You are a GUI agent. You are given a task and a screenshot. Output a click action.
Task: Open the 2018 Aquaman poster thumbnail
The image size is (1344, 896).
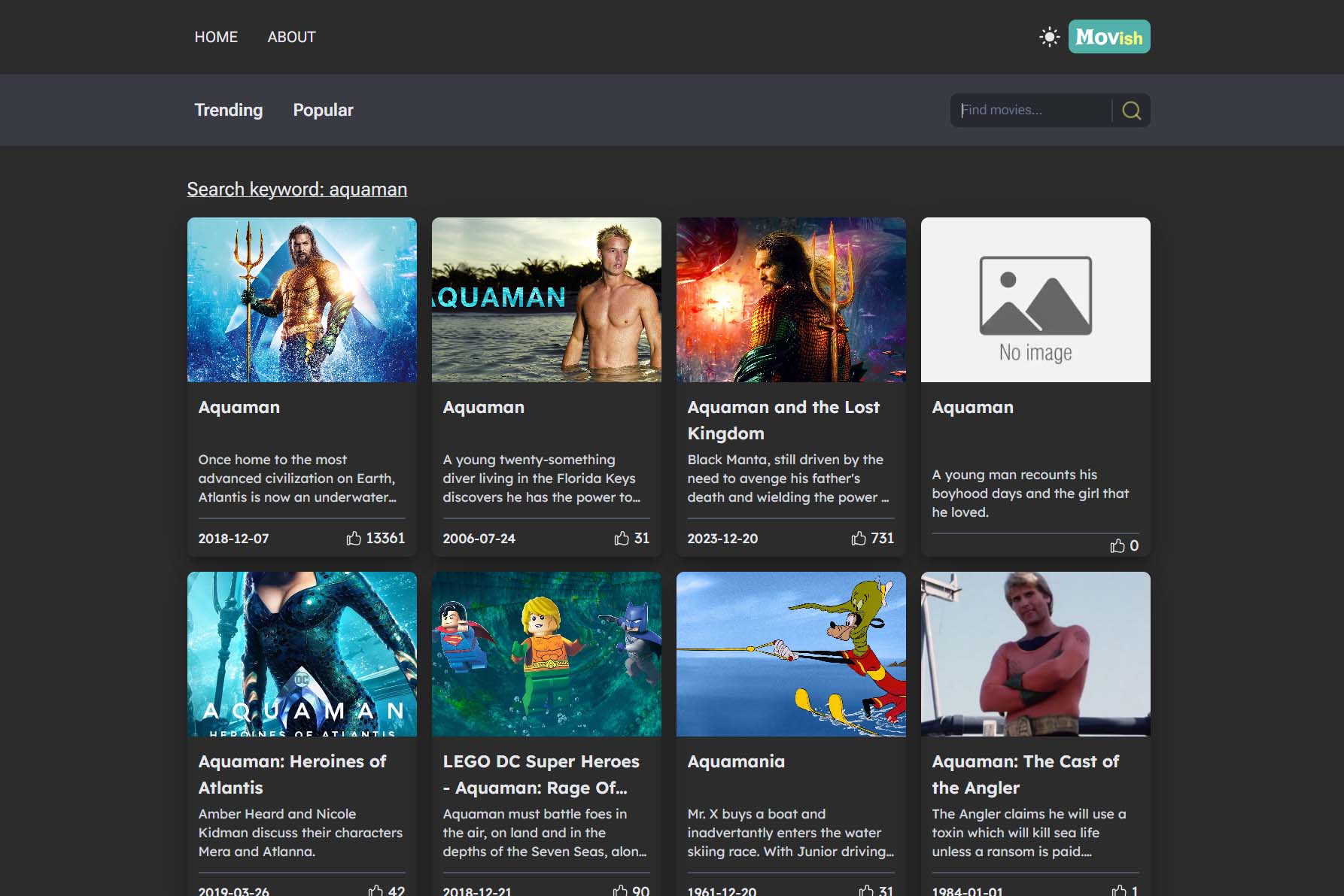[302, 299]
